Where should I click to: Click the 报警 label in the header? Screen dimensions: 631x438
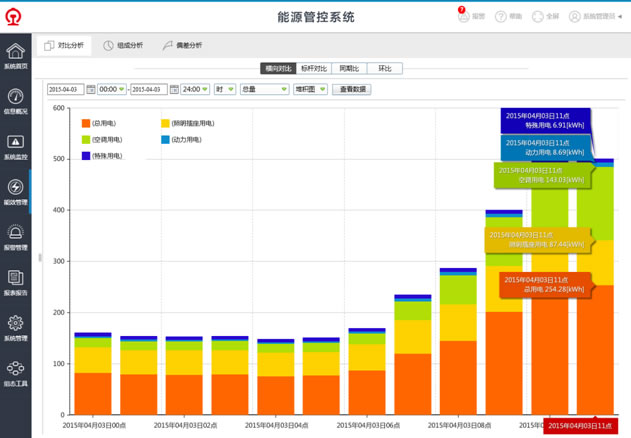click(x=478, y=17)
